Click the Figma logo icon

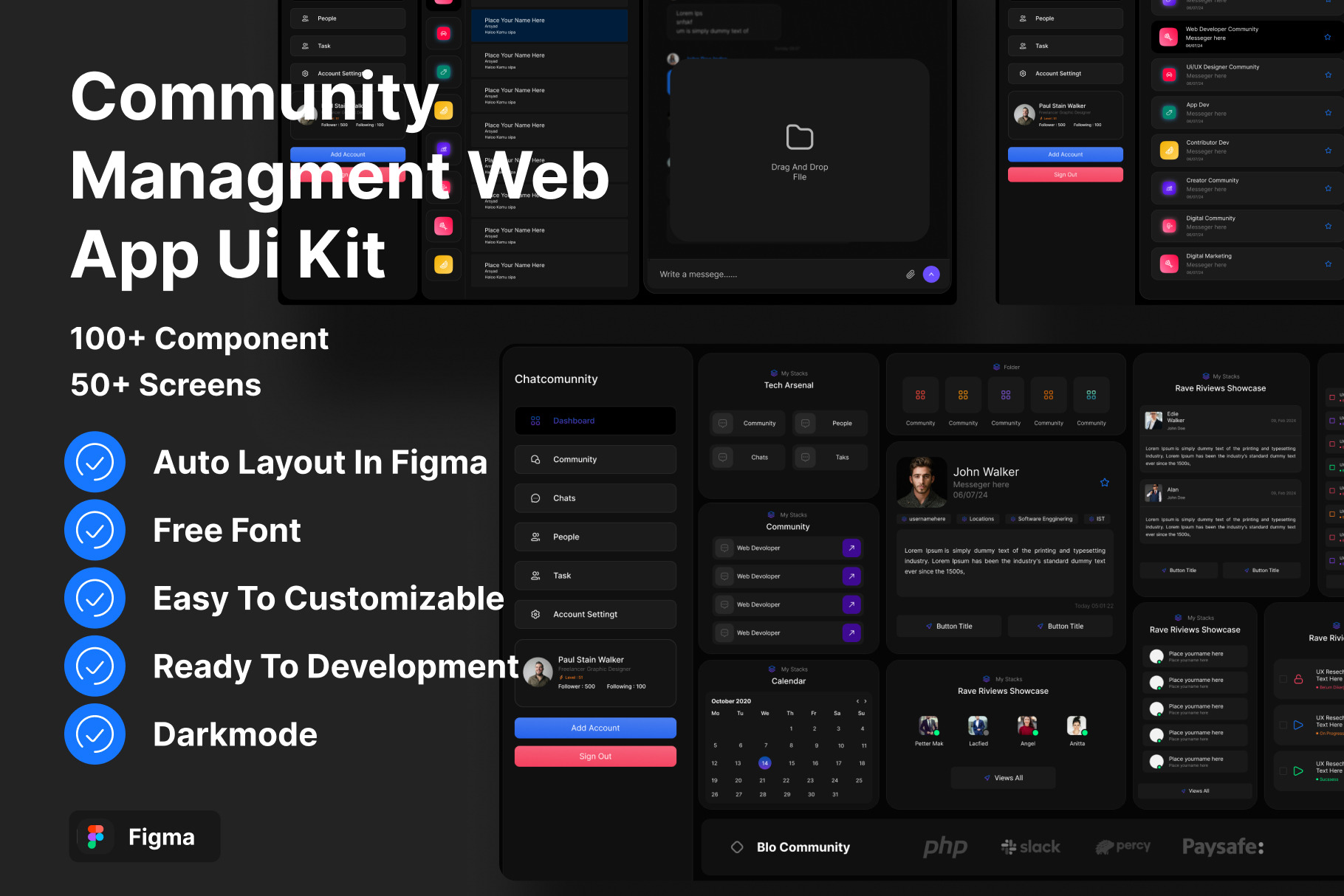[x=96, y=837]
